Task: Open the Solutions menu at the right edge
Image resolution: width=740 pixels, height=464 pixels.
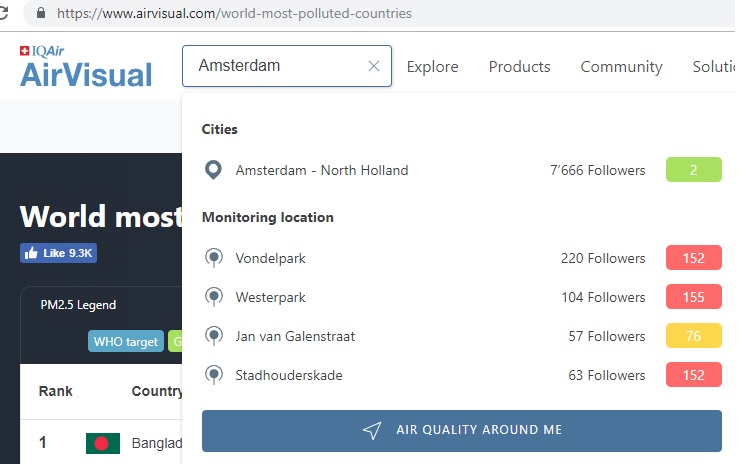Action: pyautogui.click(x=714, y=67)
